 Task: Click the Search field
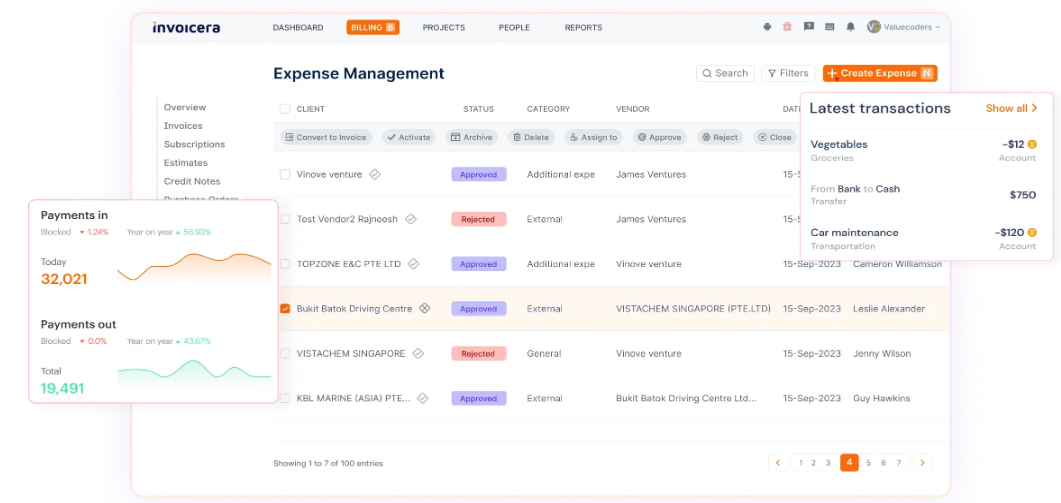tap(725, 73)
